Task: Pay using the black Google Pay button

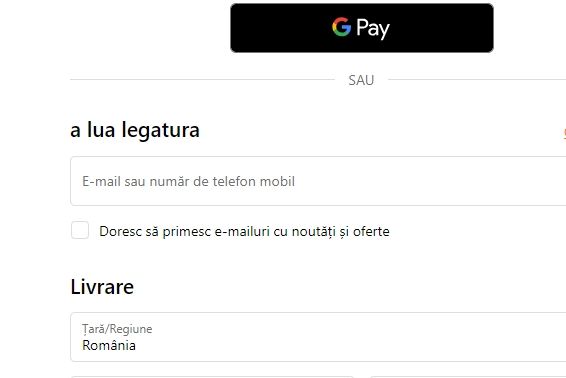Action: (362, 28)
